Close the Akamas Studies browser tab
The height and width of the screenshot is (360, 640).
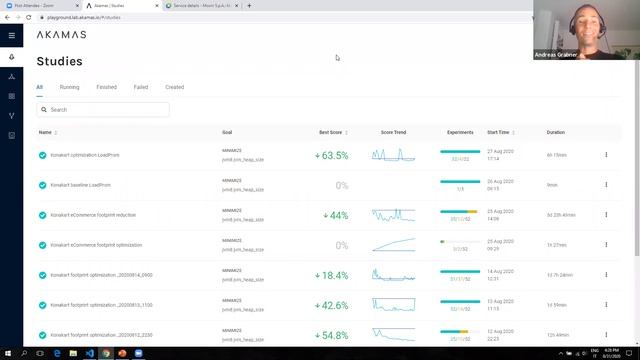point(157,6)
